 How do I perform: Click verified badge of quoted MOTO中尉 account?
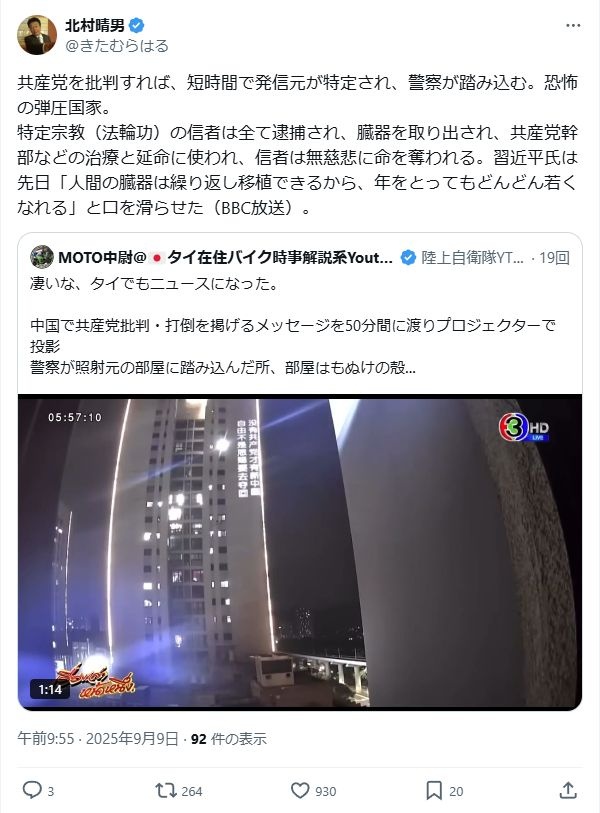point(408,257)
